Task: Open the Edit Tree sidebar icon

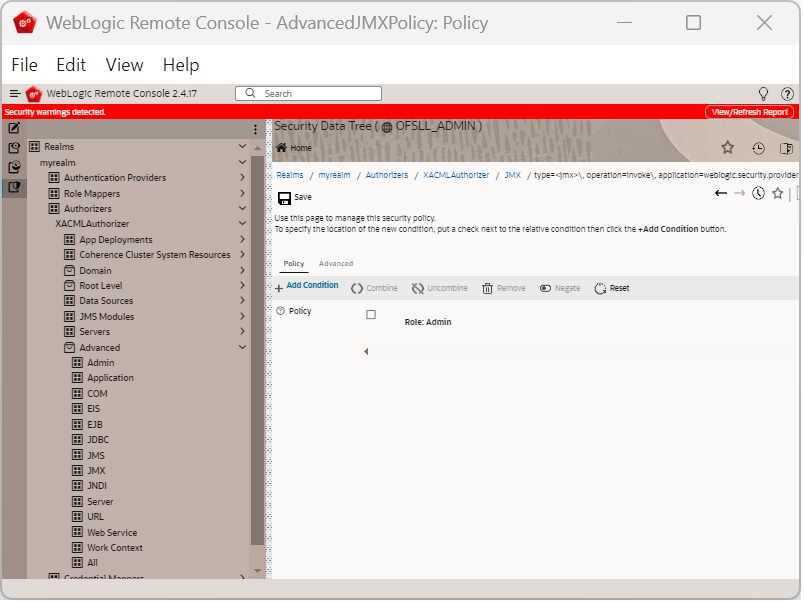Action: (14, 128)
